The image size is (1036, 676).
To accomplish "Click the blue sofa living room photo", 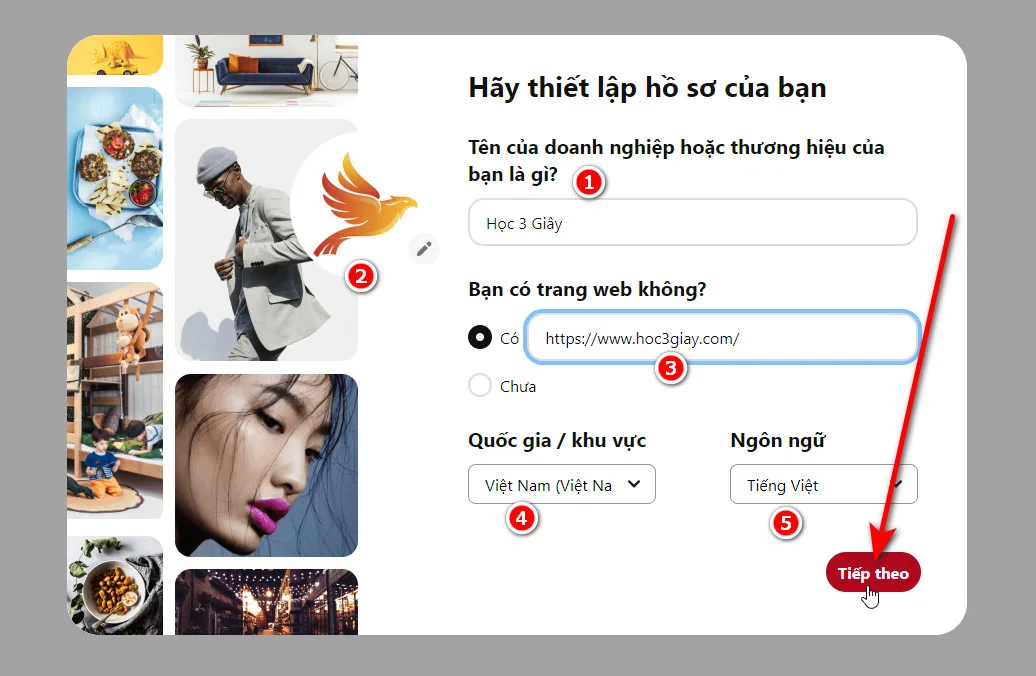I will [266, 71].
